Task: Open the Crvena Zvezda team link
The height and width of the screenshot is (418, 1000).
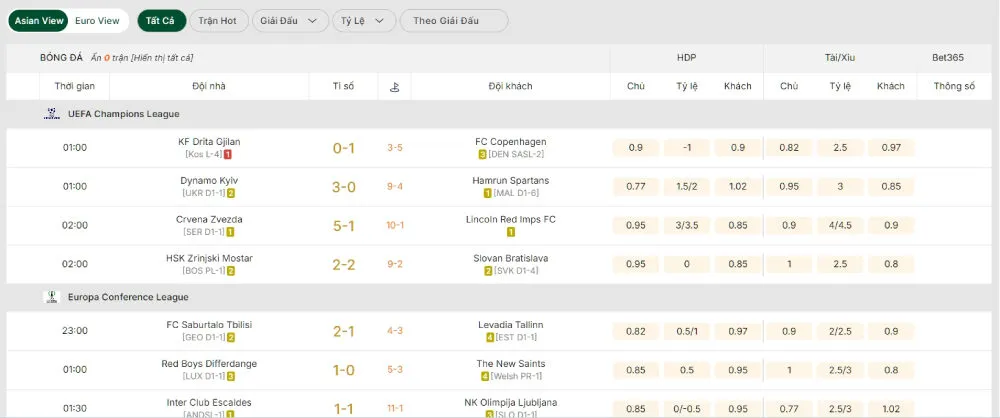Action: point(210,219)
